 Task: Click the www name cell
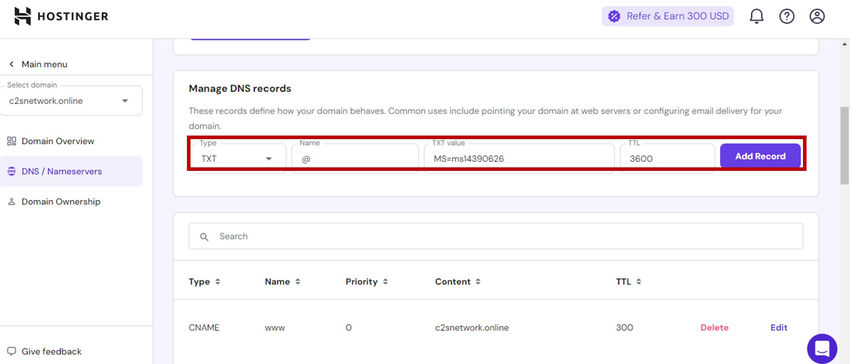(275, 328)
